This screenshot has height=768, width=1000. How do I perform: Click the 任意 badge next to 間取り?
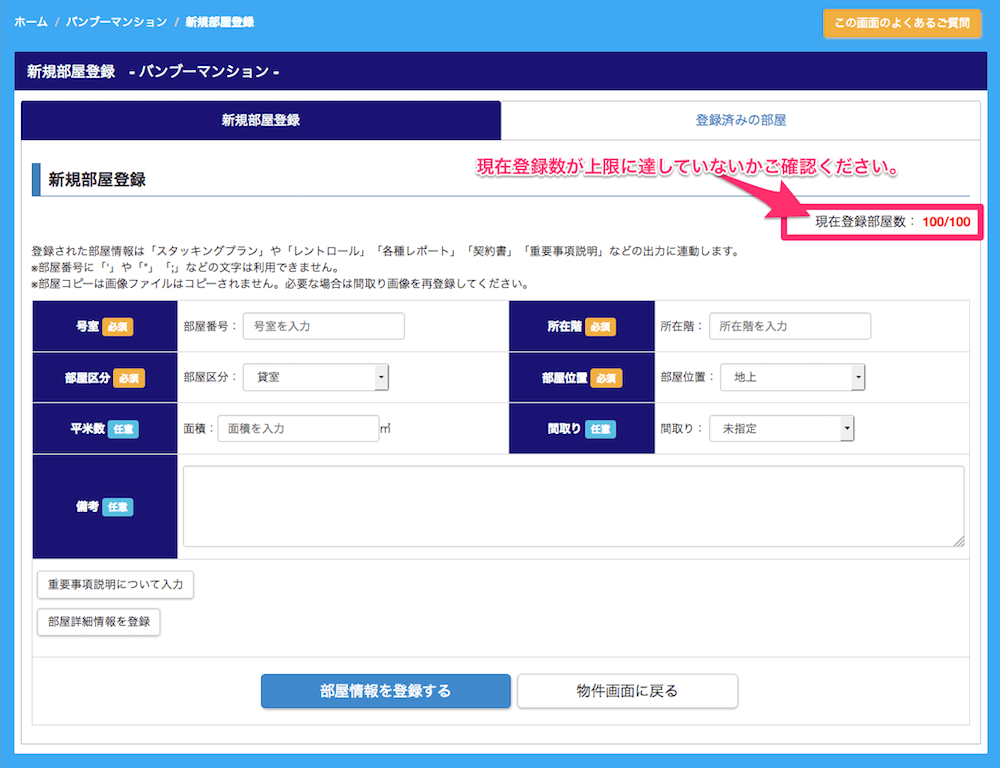(600, 429)
